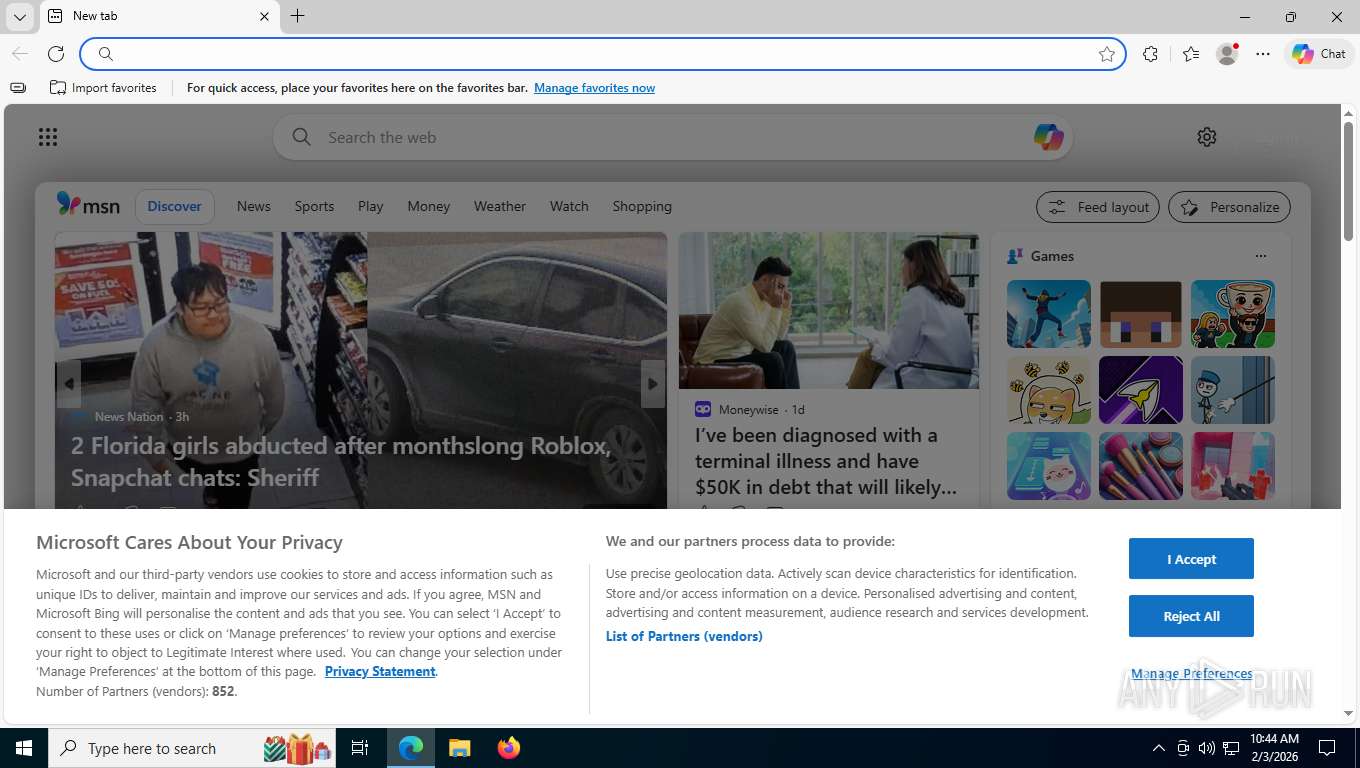Open File Explorer from the taskbar
Viewport: 1360px width, 768px height.
pyautogui.click(x=459, y=748)
